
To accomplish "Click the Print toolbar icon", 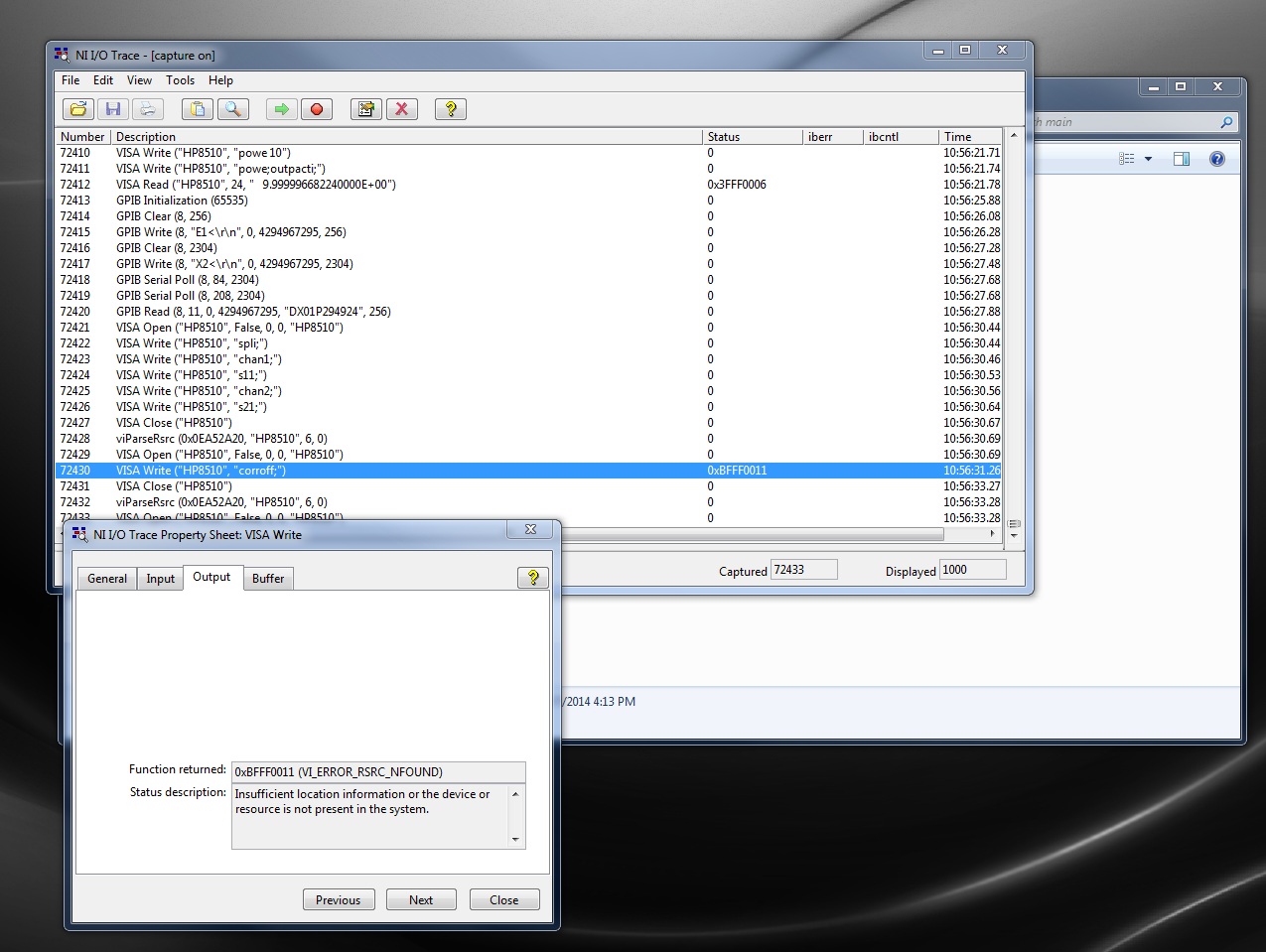I will [146, 109].
